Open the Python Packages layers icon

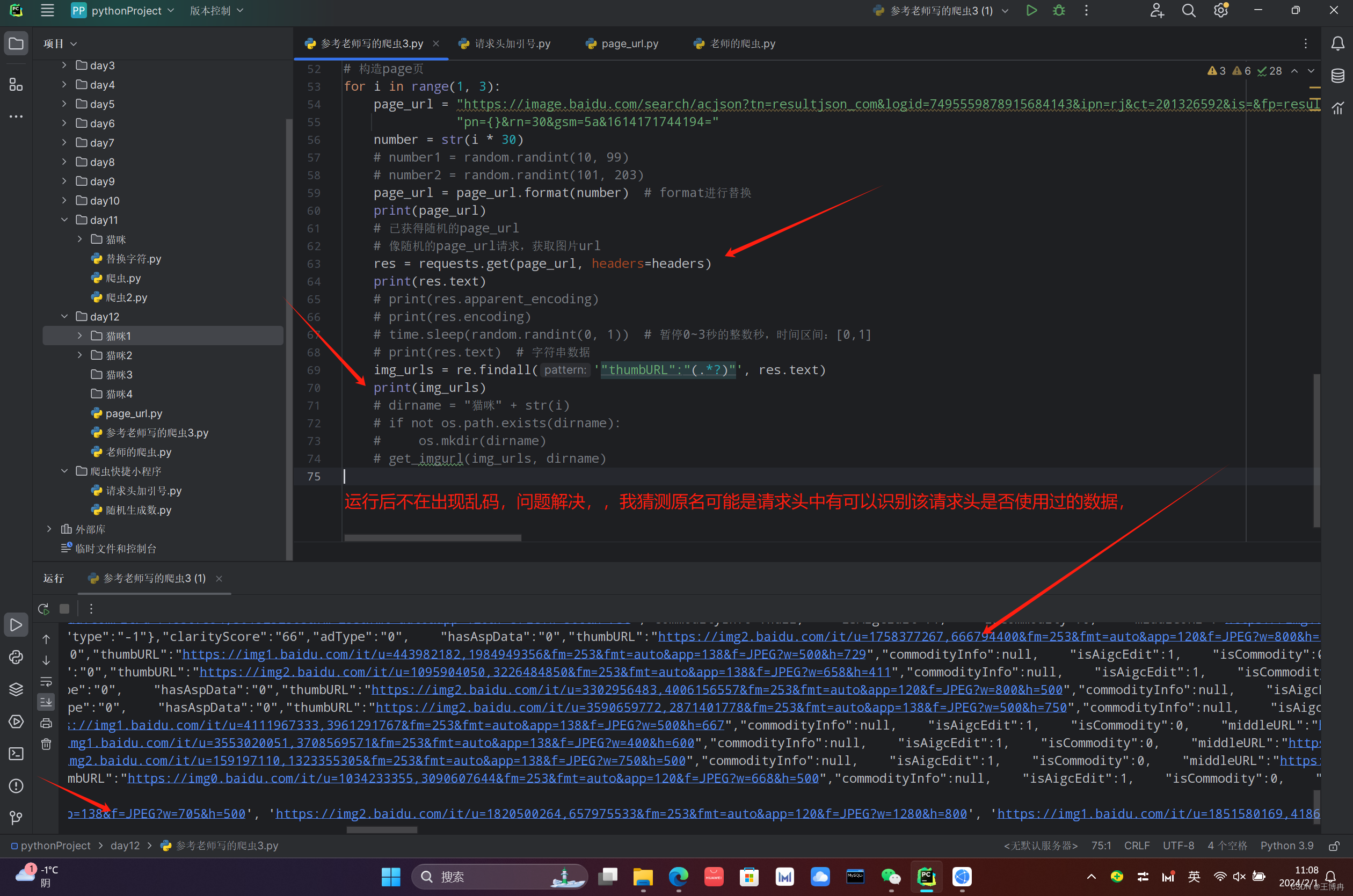click(16, 689)
